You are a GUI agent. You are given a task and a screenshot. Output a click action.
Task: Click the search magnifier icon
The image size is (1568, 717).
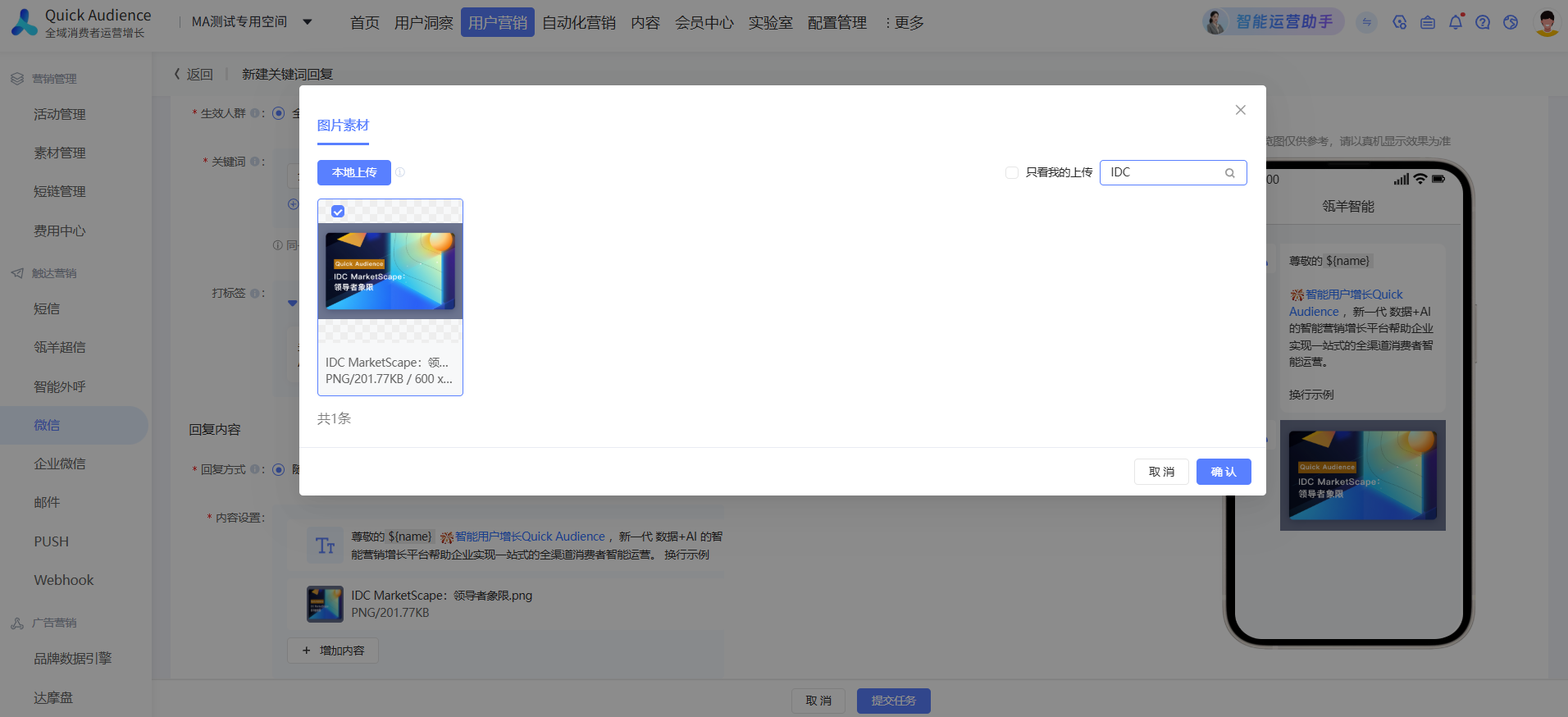1230,173
